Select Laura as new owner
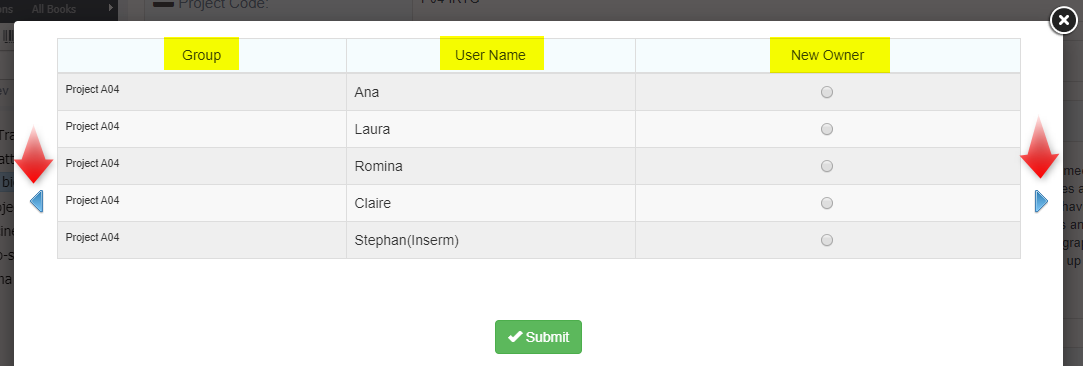This screenshot has width=1083, height=366. (x=827, y=129)
